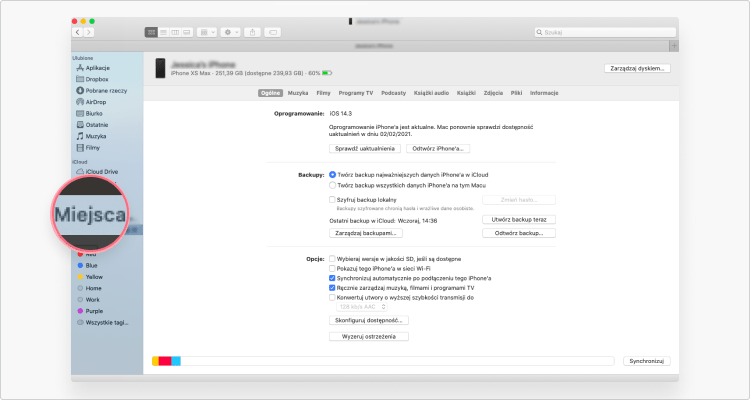Switch to the Ogólne tab
Screen dimensions: 750x400
point(270,93)
